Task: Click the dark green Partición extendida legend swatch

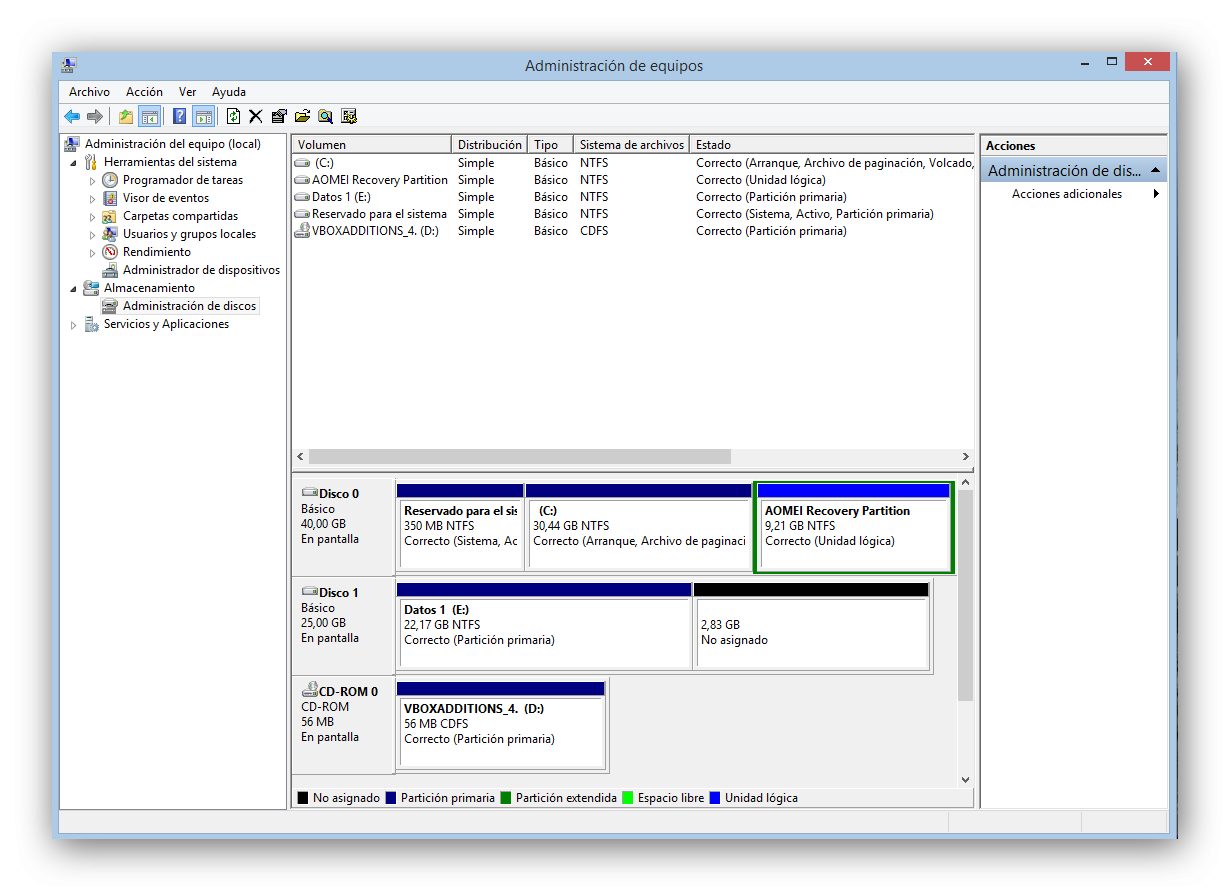Action: [506, 798]
